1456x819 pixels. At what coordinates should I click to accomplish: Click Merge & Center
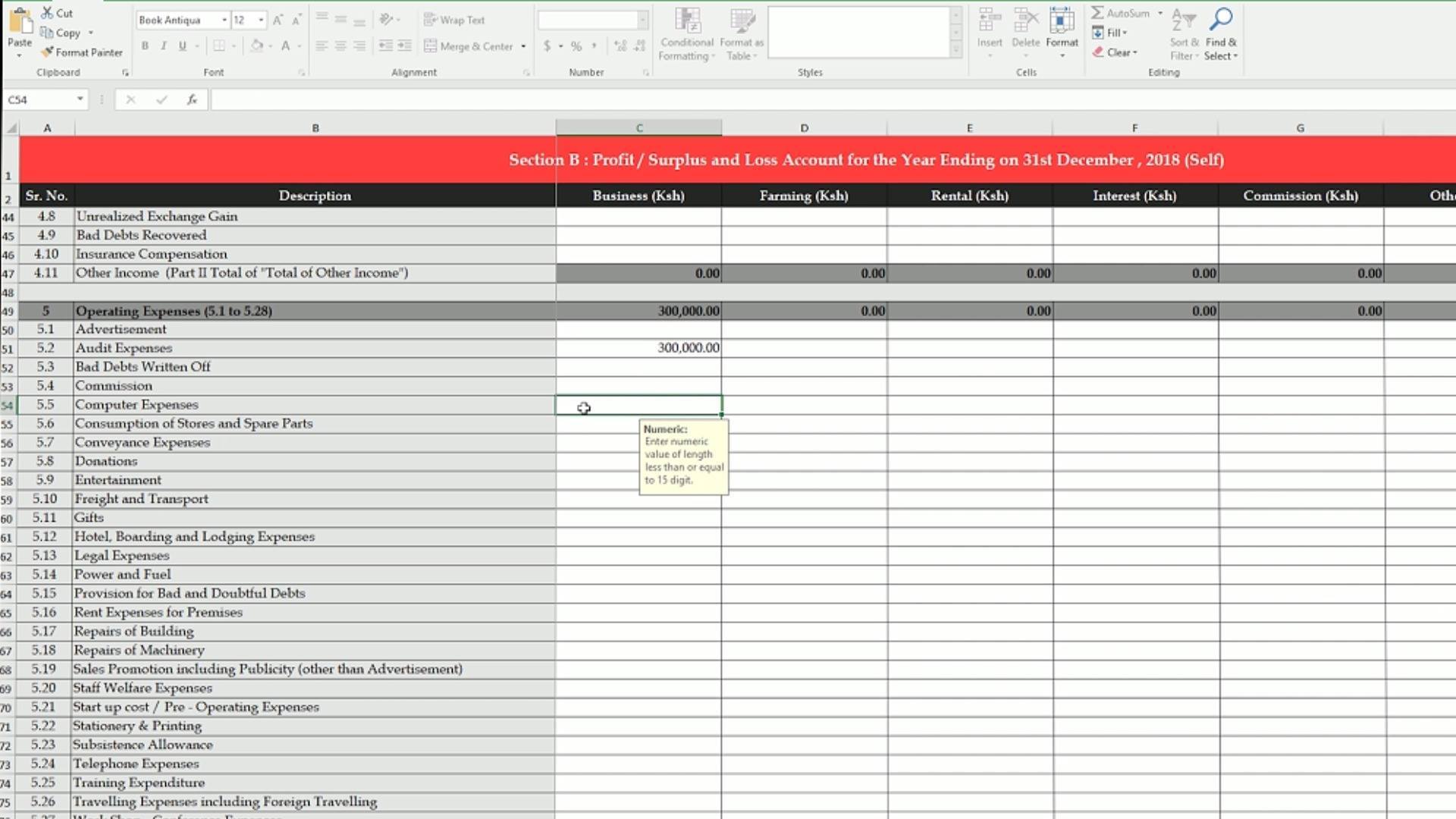point(469,46)
